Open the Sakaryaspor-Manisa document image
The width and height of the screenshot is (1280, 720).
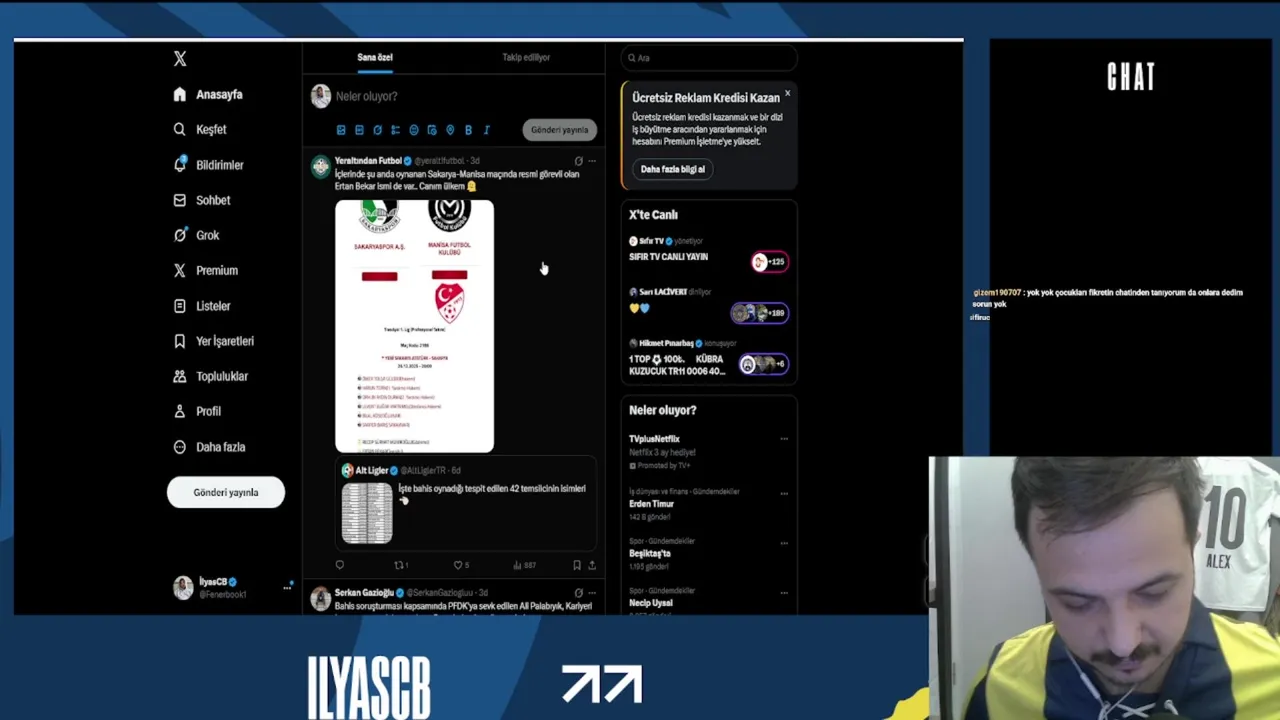click(414, 326)
